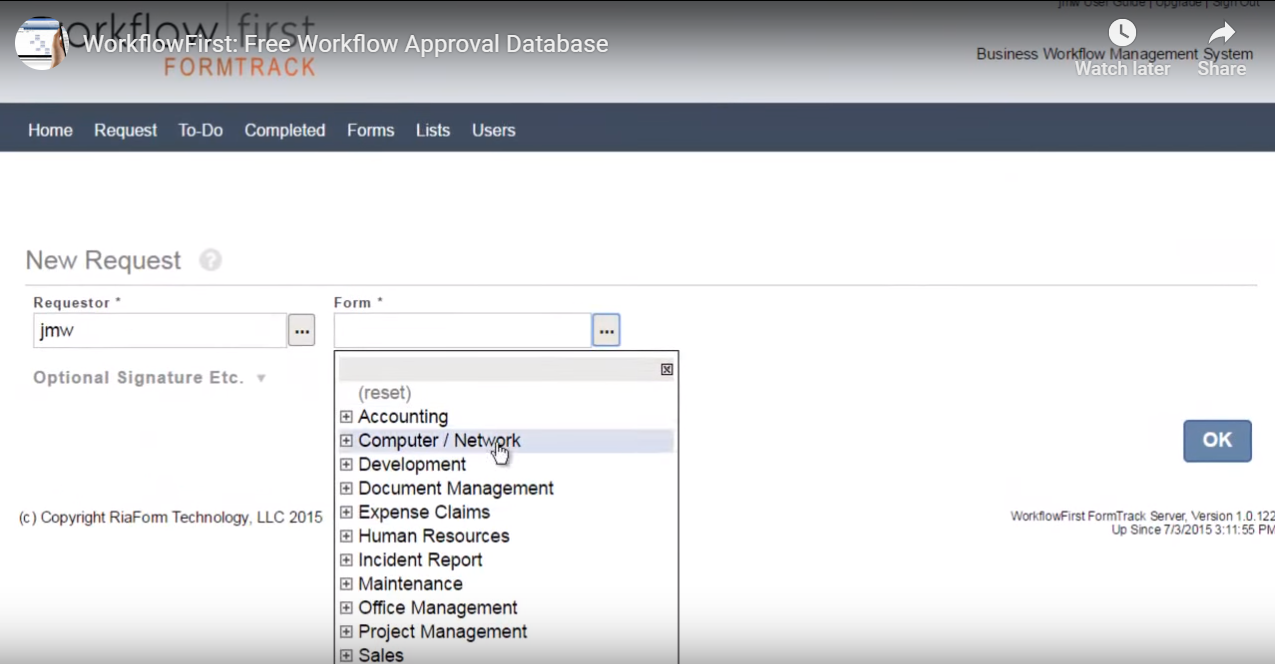The width and height of the screenshot is (1275, 664).
Task: Click the channel avatar icon
Action: click(x=39, y=43)
